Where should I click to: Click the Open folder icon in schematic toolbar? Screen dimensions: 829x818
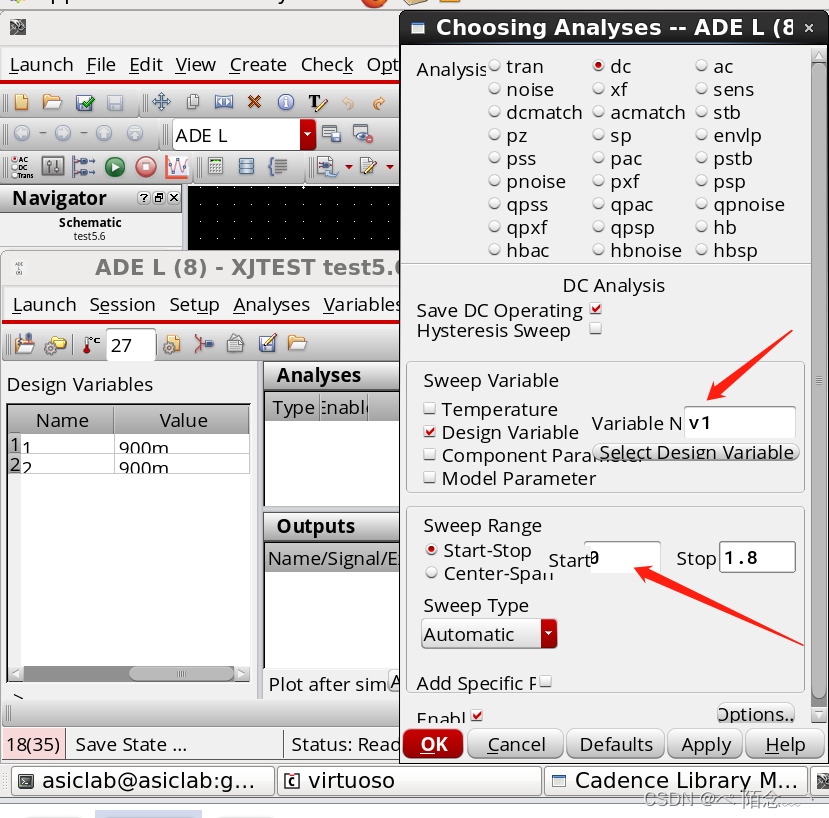(52, 101)
